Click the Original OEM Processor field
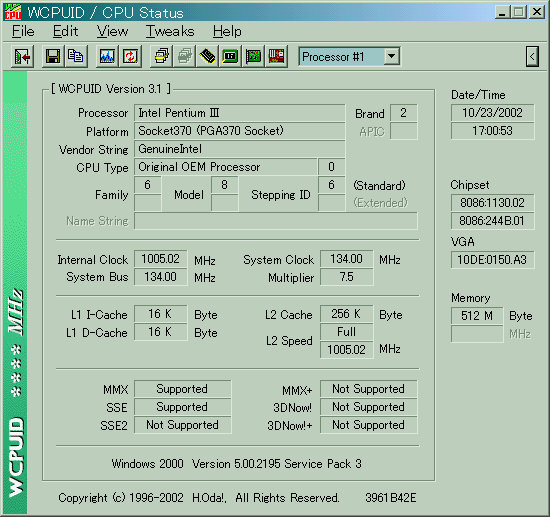This screenshot has width=550, height=517. pyautogui.click(x=226, y=167)
